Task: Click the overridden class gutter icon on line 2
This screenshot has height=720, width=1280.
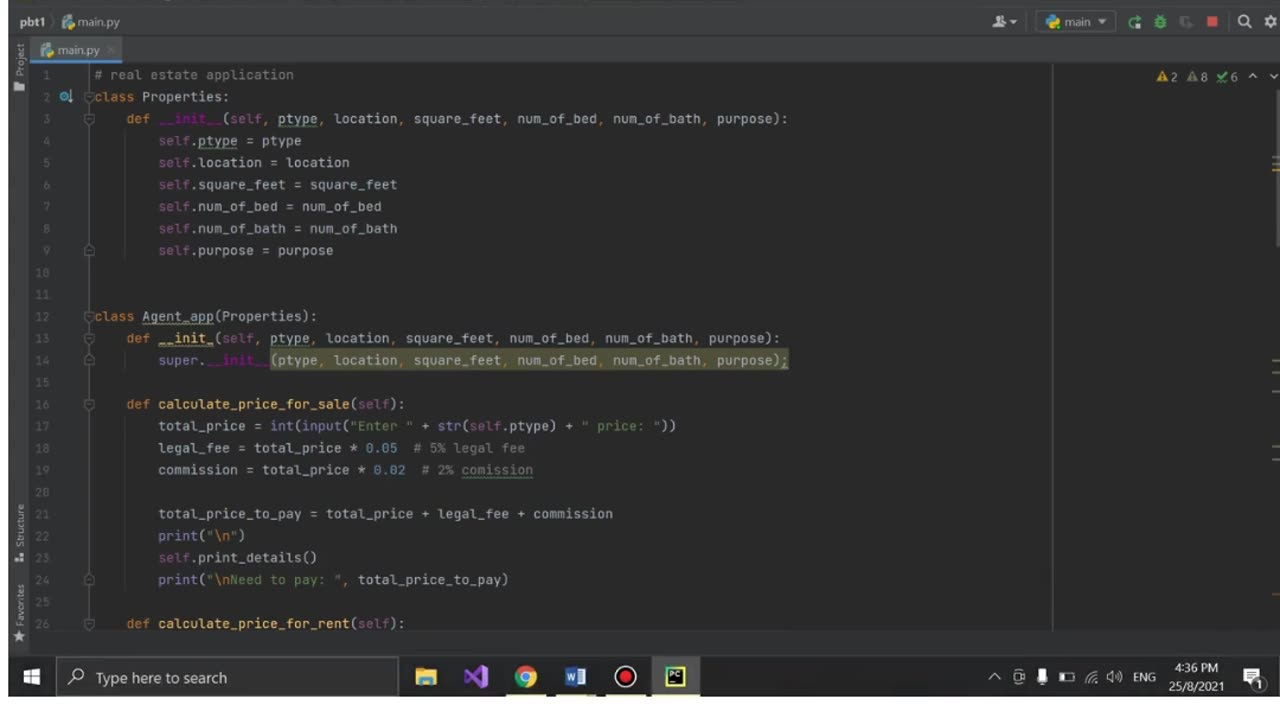Action: 66,97
